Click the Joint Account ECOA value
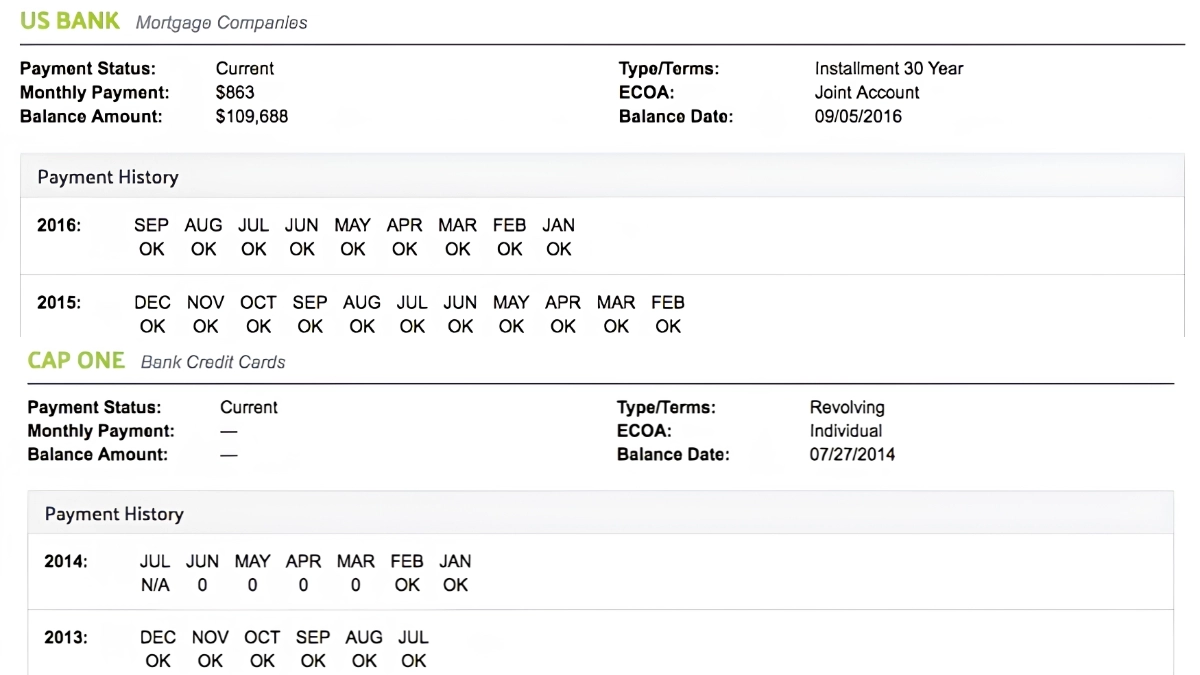1200x675 pixels. point(867,92)
